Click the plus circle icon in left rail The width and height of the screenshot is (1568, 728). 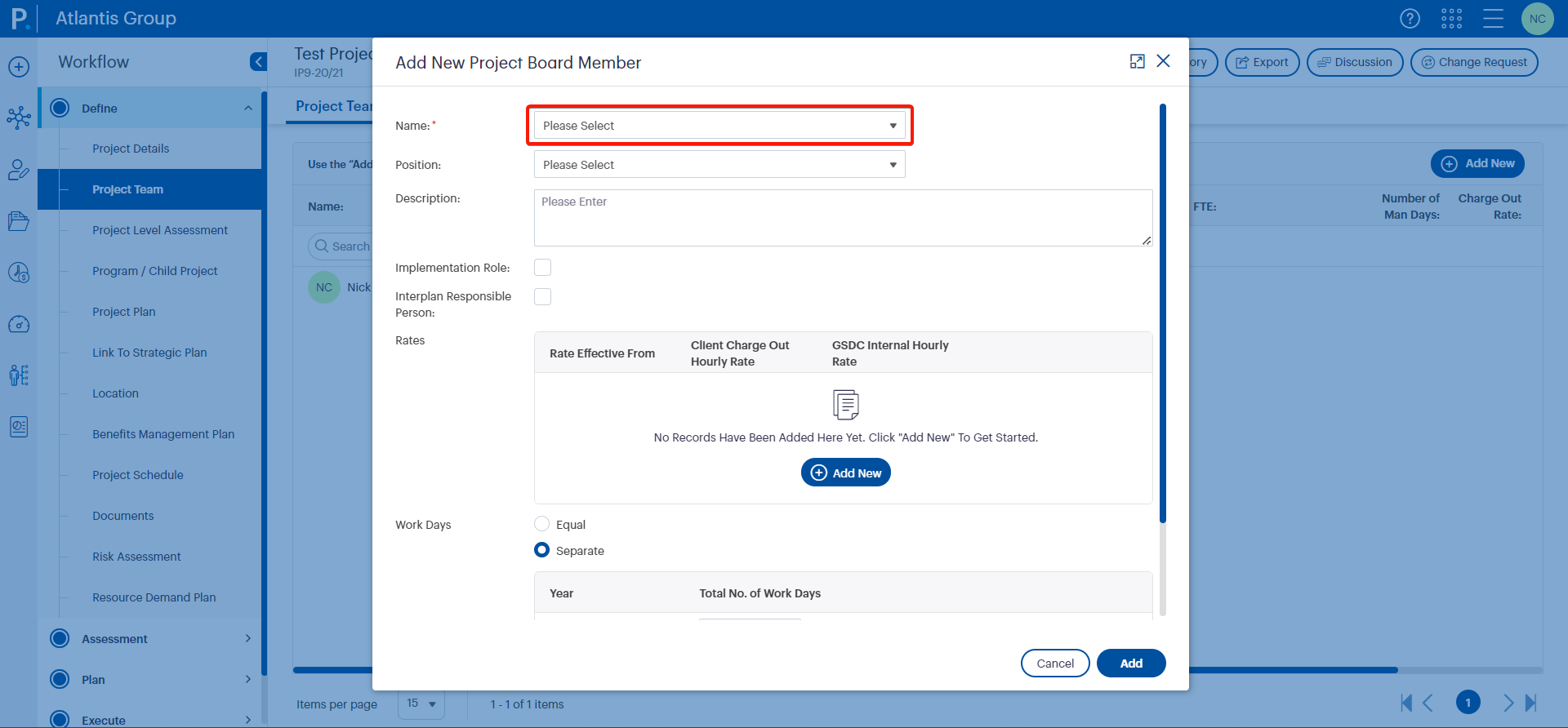[x=19, y=67]
